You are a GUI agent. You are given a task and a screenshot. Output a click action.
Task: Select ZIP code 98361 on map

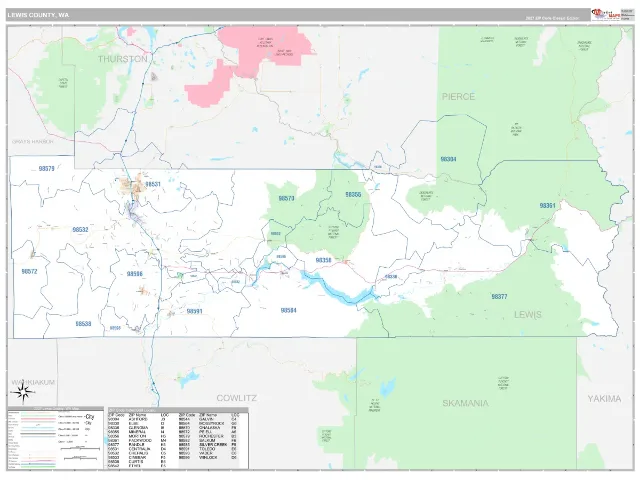[x=547, y=205]
